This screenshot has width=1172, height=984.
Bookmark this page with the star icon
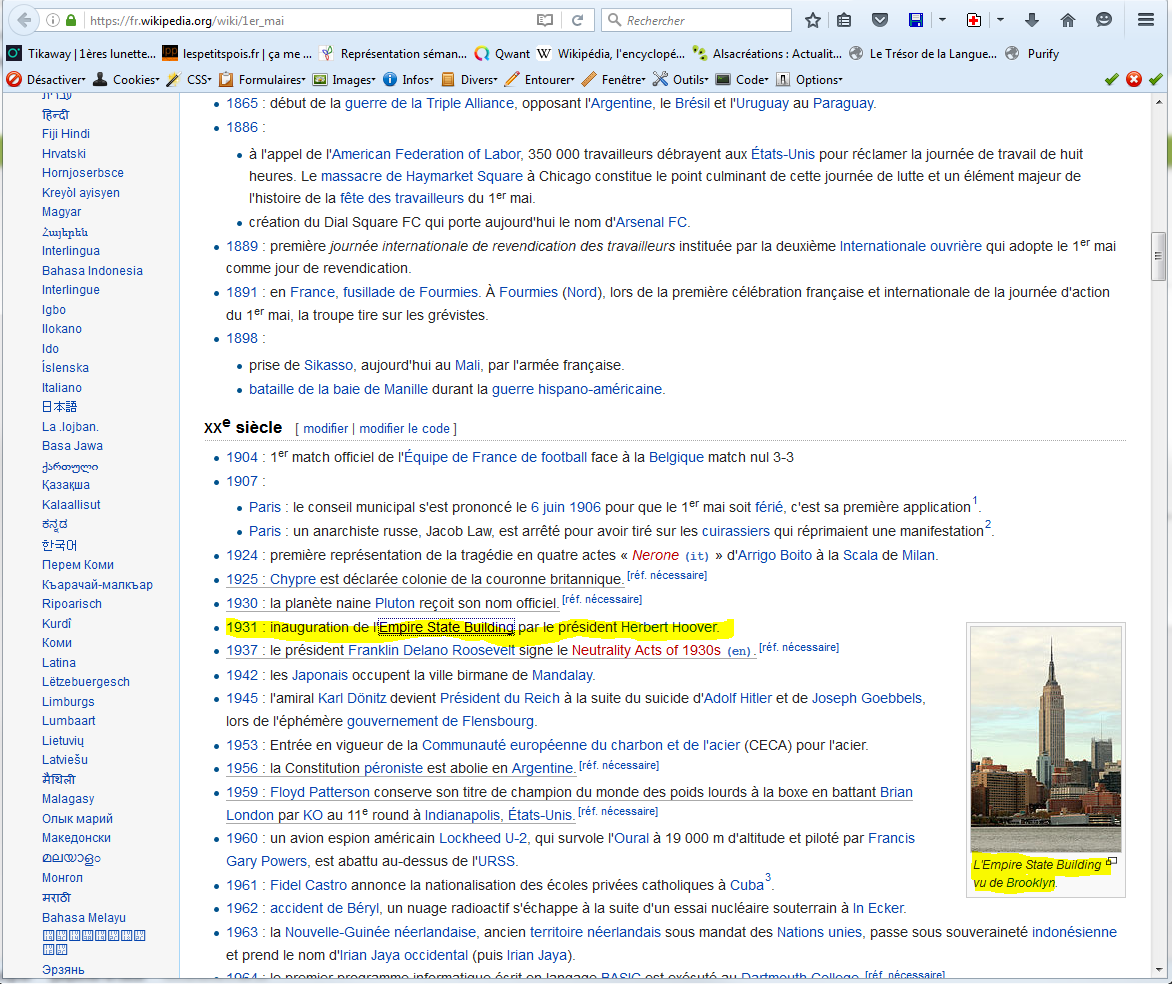(813, 20)
